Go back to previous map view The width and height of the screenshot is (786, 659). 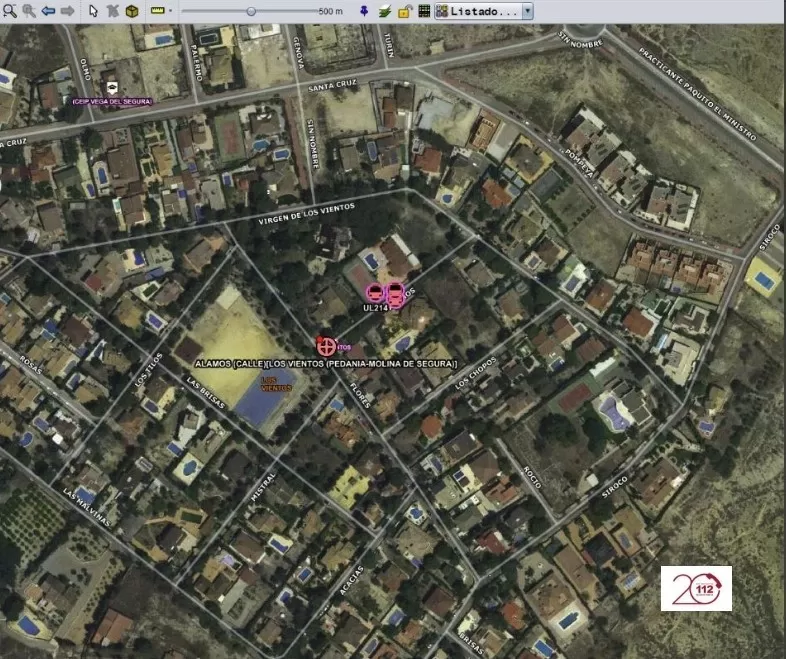(48, 11)
